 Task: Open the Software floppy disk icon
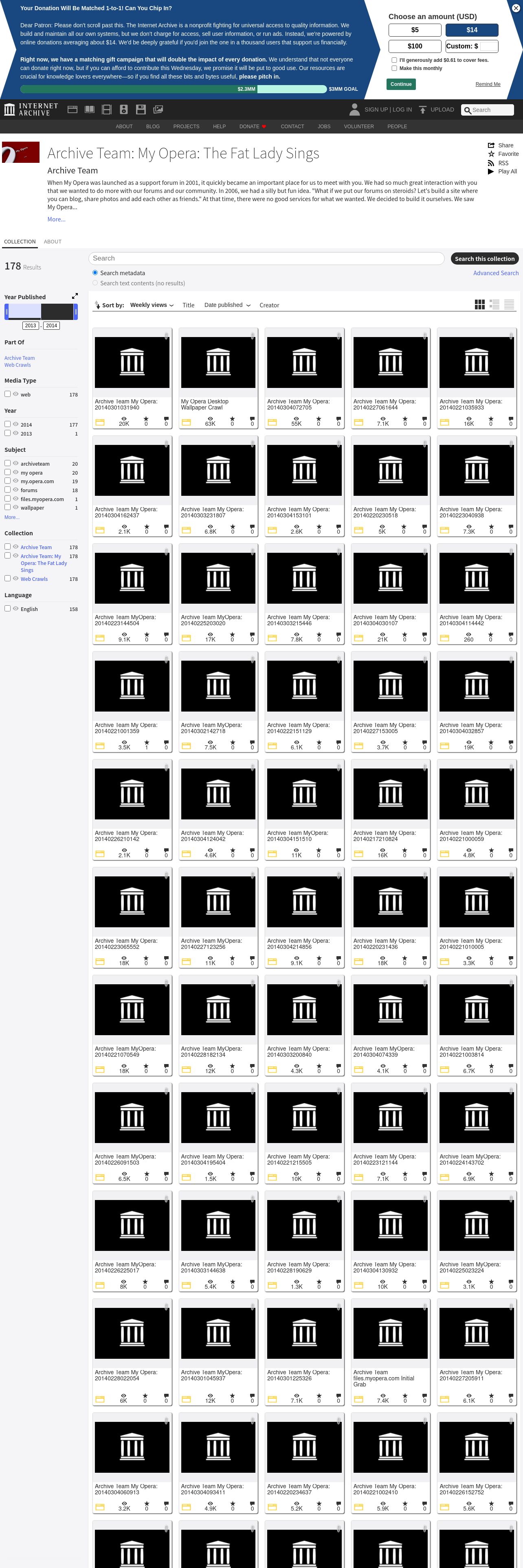click(141, 109)
